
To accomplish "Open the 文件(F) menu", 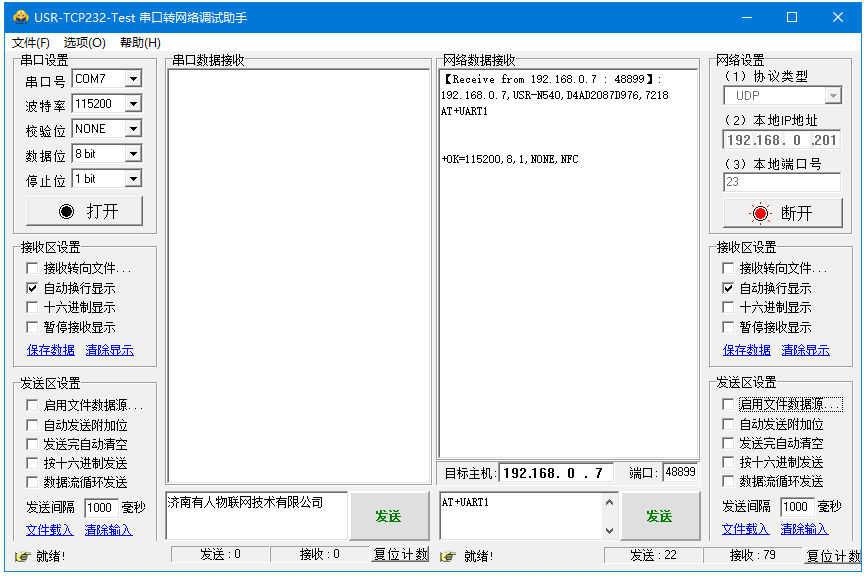I will point(31,43).
